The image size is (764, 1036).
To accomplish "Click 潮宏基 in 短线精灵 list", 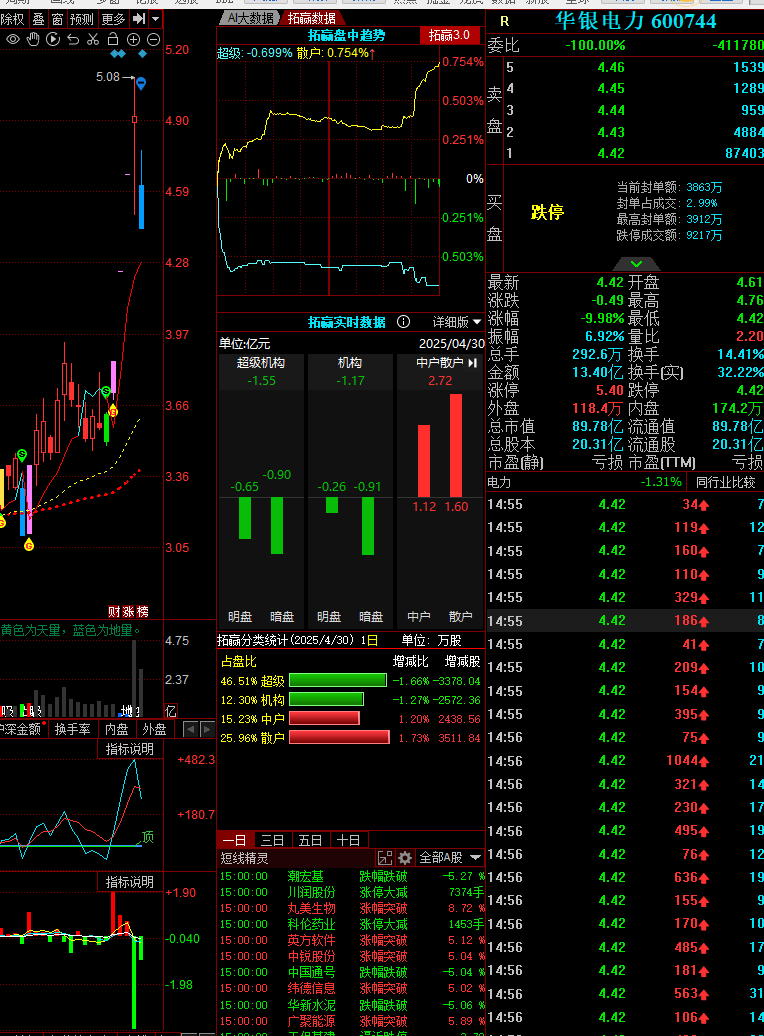I will click(x=305, y=876).
